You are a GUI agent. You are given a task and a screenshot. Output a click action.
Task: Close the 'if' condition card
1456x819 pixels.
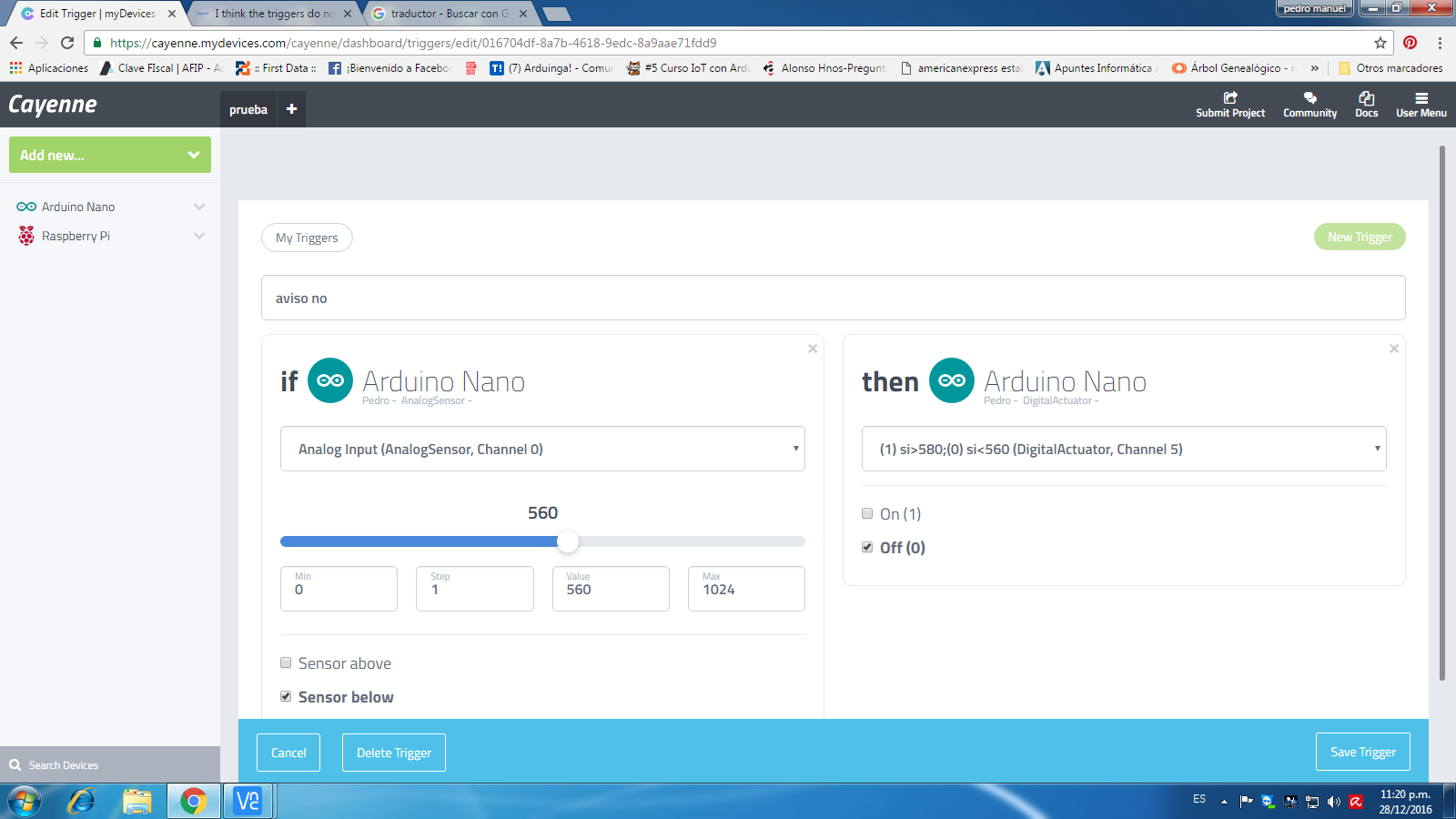pyautogui.click(x=813, y=349)
